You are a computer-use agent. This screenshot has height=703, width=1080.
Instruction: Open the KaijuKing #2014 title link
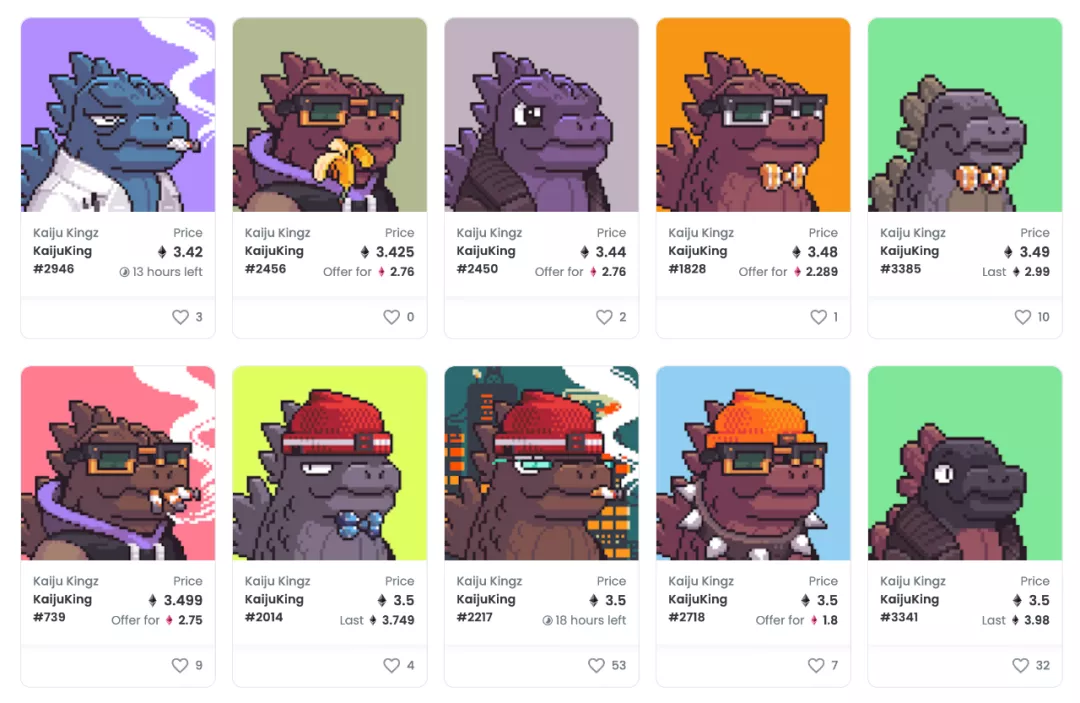274,608
